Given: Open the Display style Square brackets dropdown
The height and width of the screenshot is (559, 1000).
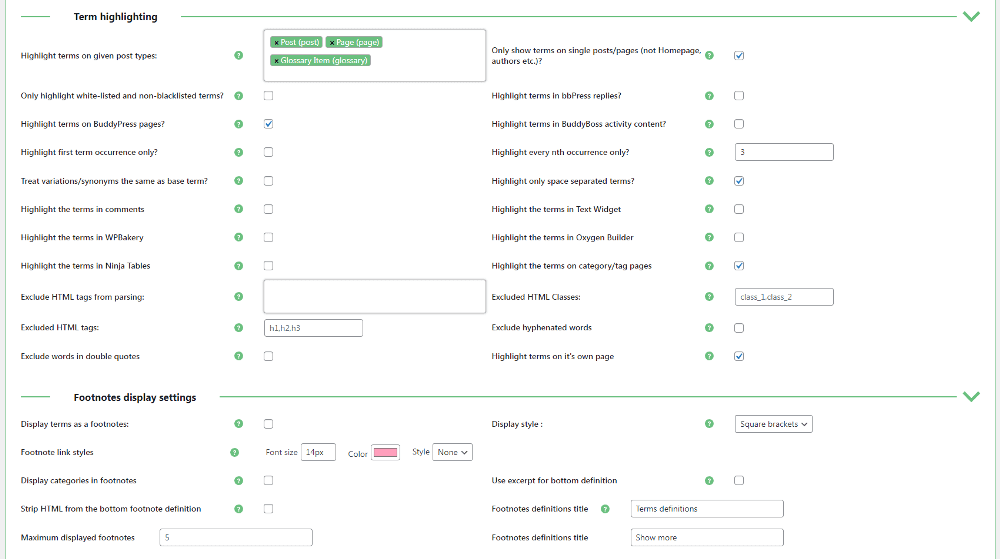Looking at the screenshot, I should point(773,424).
